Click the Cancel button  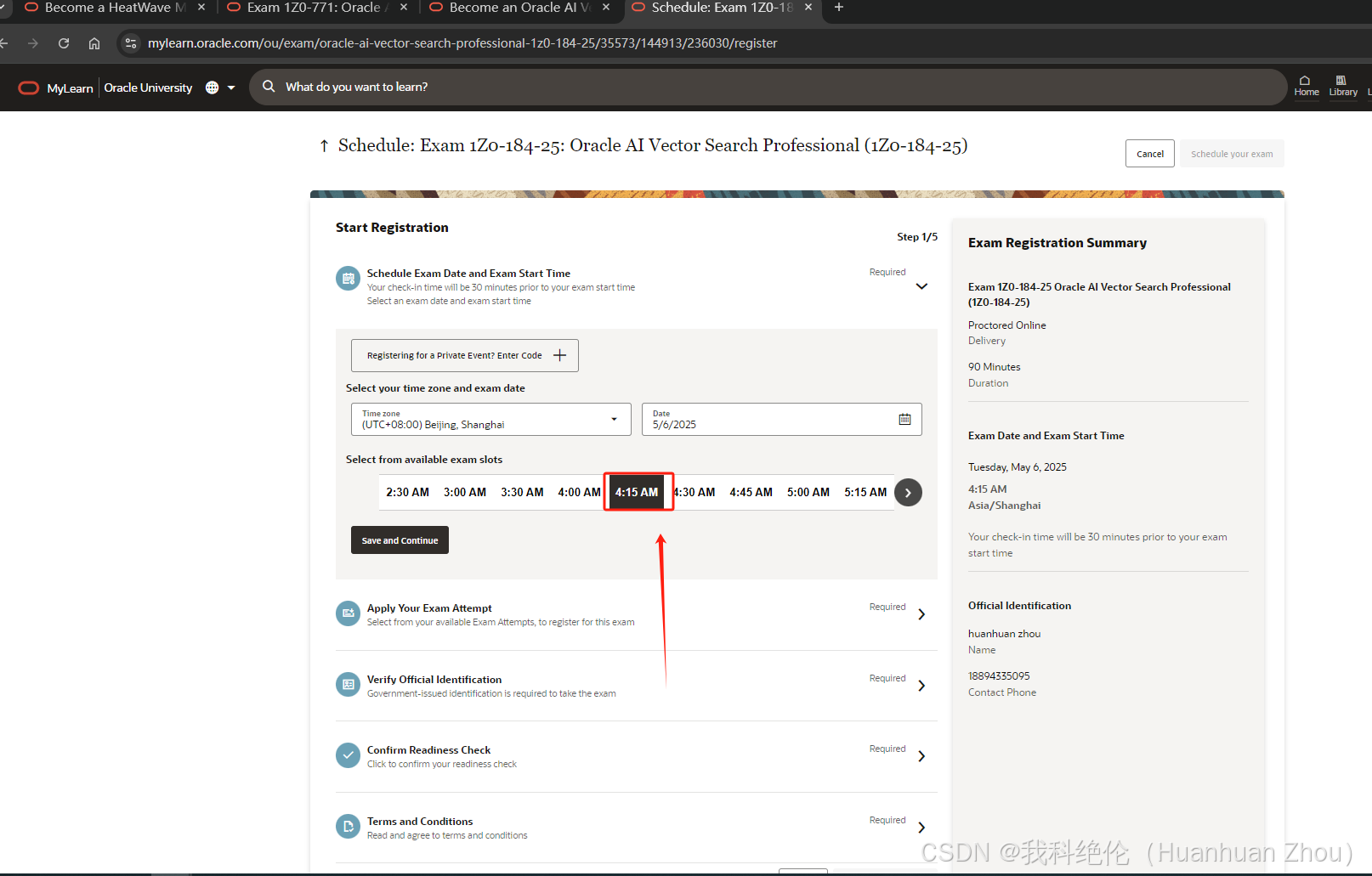click(x=1150, y=154)
